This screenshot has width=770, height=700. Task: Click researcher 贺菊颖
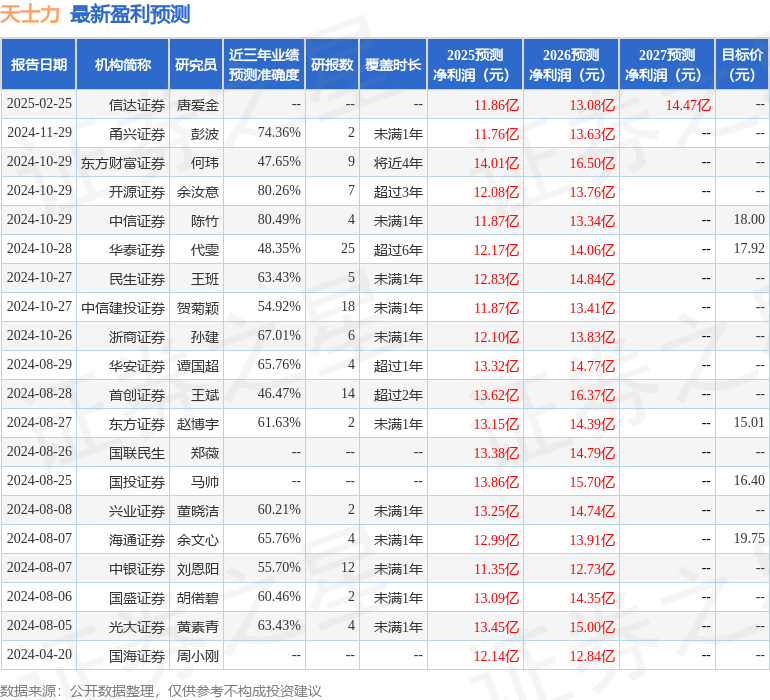[197, 308]
